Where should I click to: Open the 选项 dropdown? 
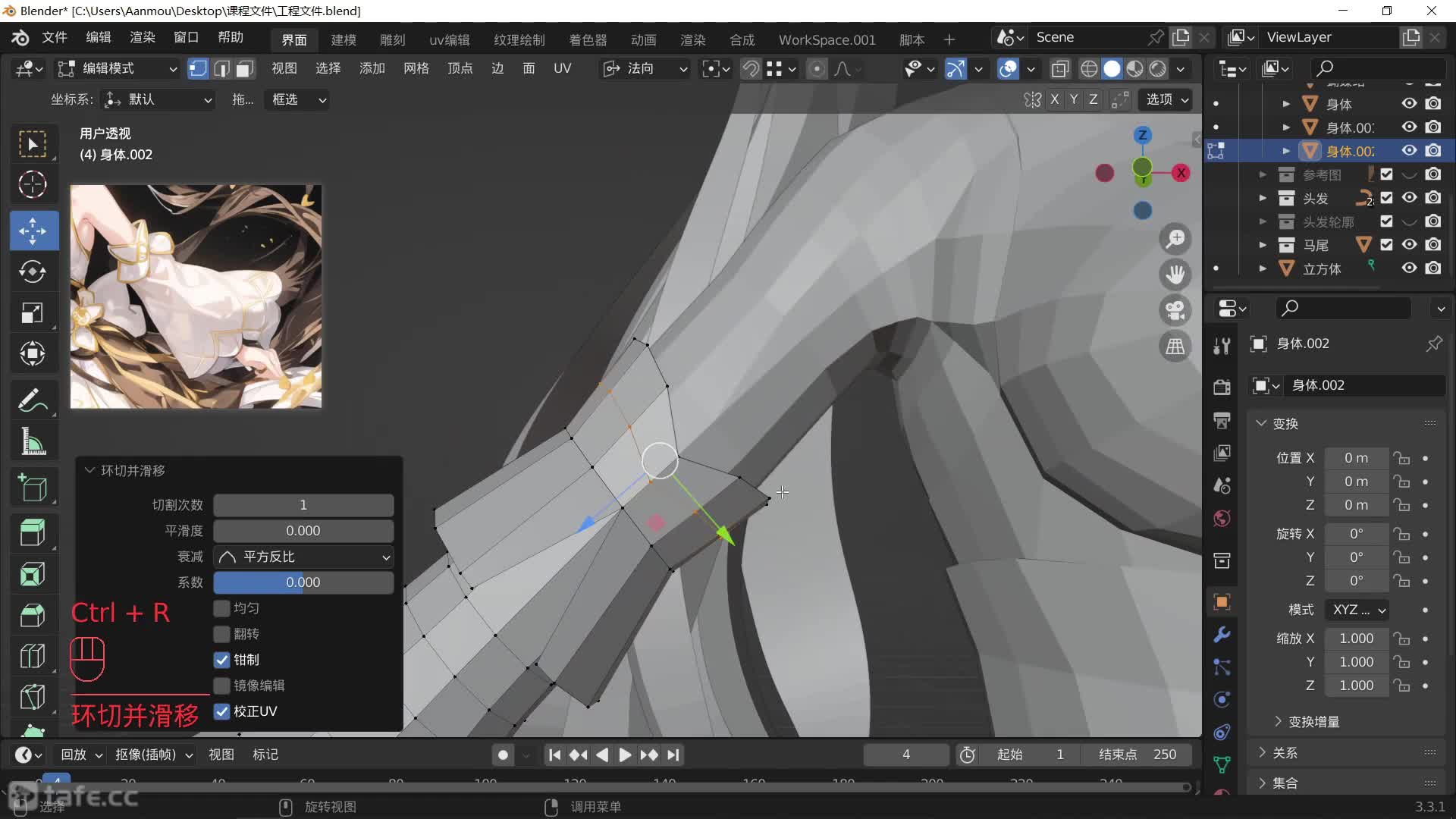(1166, 99)
